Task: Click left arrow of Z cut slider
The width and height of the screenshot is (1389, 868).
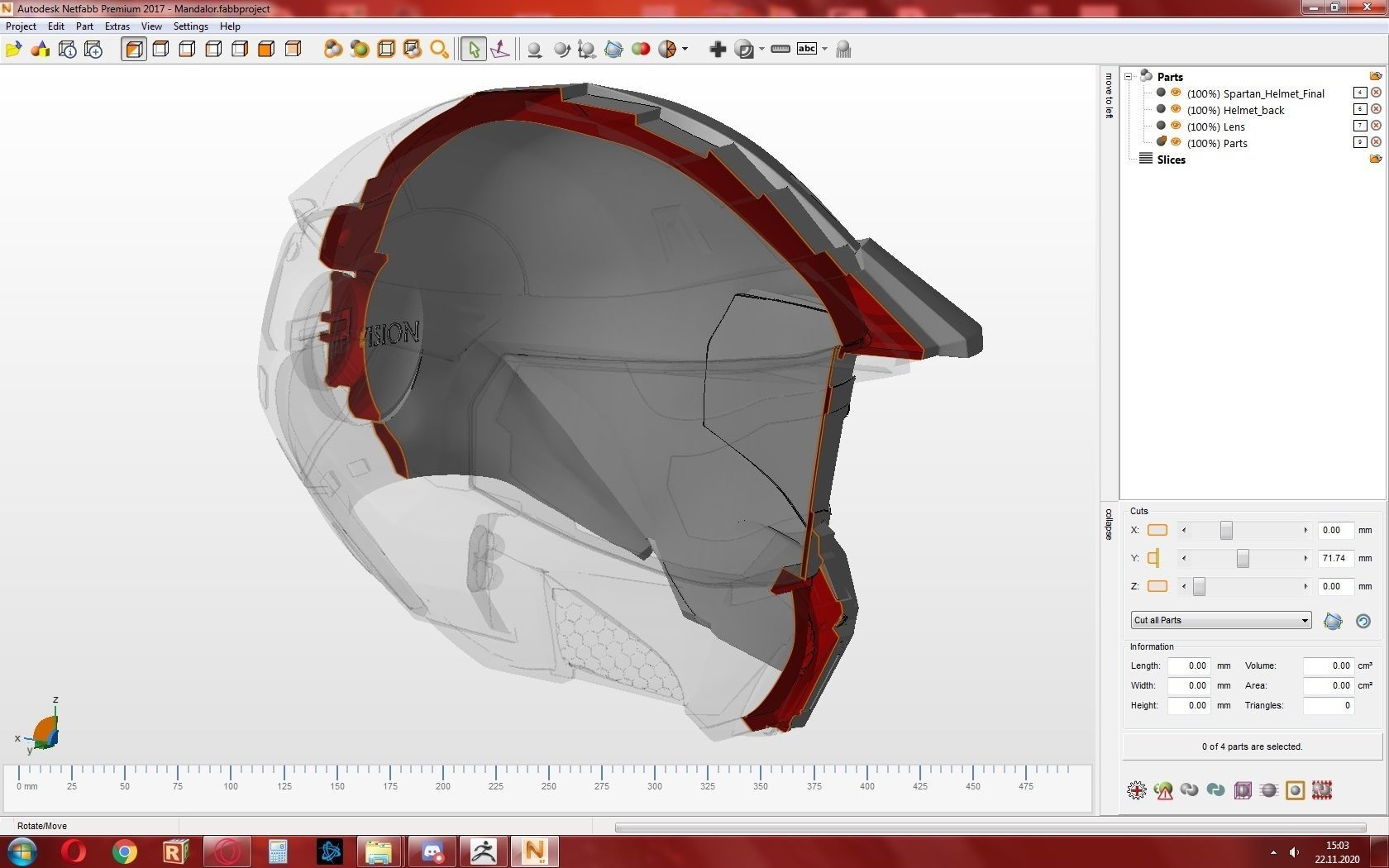Action: click(1184, 586)
